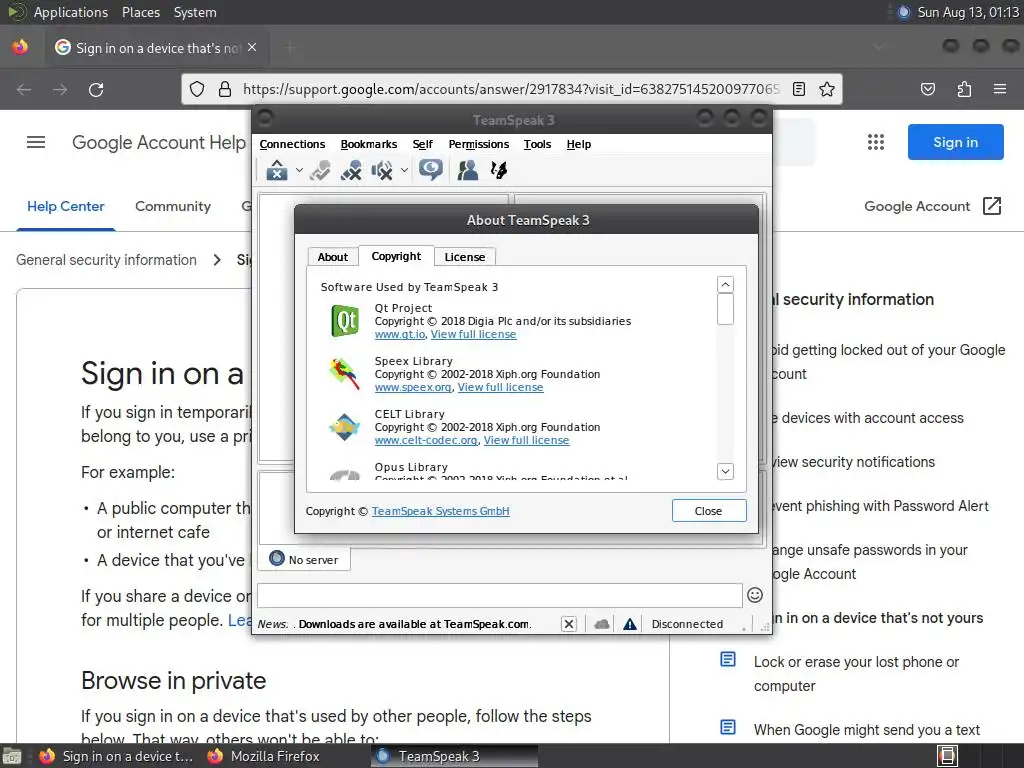Open the Firefox hamburger application menu
Viewport: 1024px width, 768px height.
coord(1000,89)
